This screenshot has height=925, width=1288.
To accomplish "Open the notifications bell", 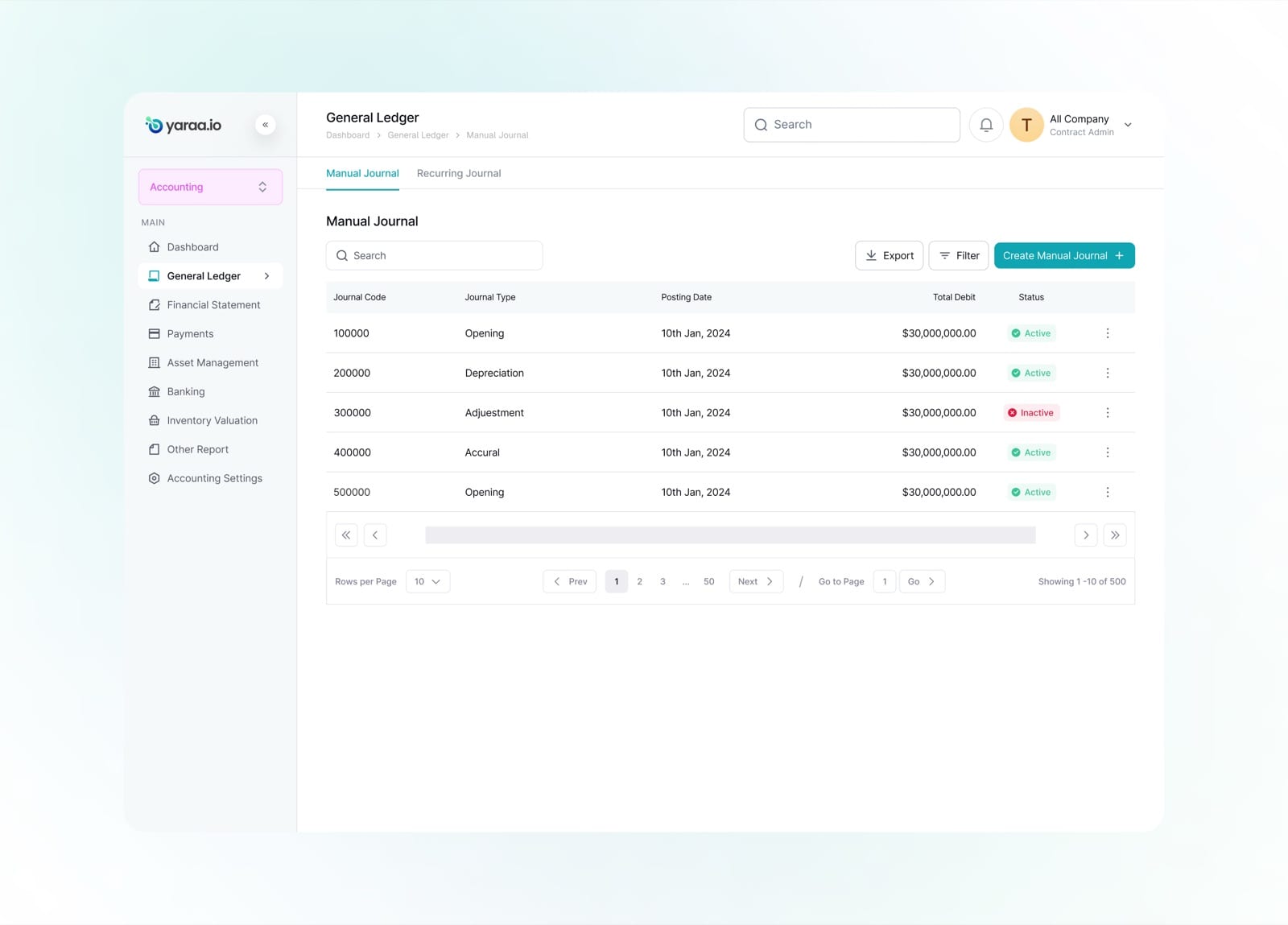I will pyautogui.click(x=986, y=125).
